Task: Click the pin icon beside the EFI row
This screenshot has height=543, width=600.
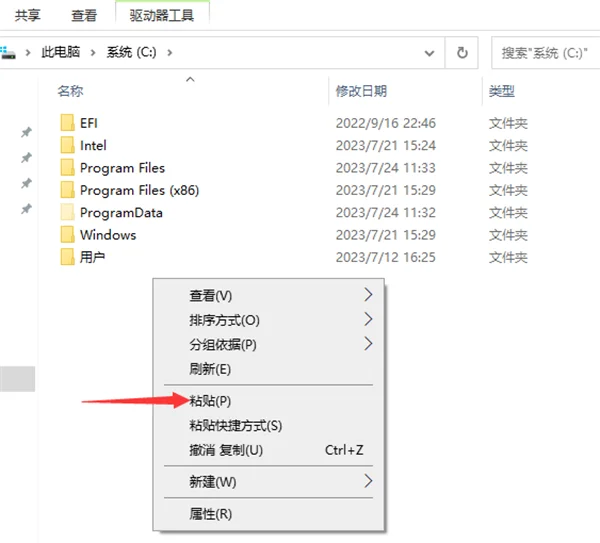Action: (26, 132)
